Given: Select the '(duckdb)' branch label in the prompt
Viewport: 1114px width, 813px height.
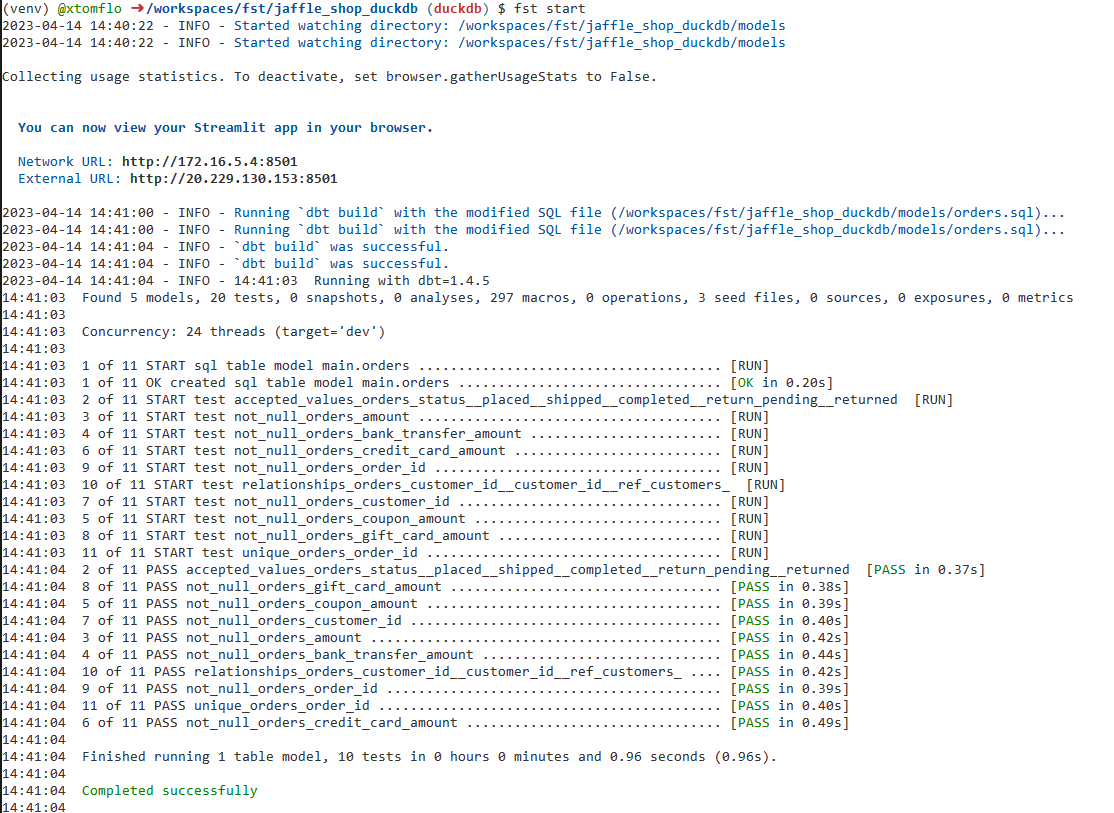Looking at the screenshot, I should click(x=458, y=9).
